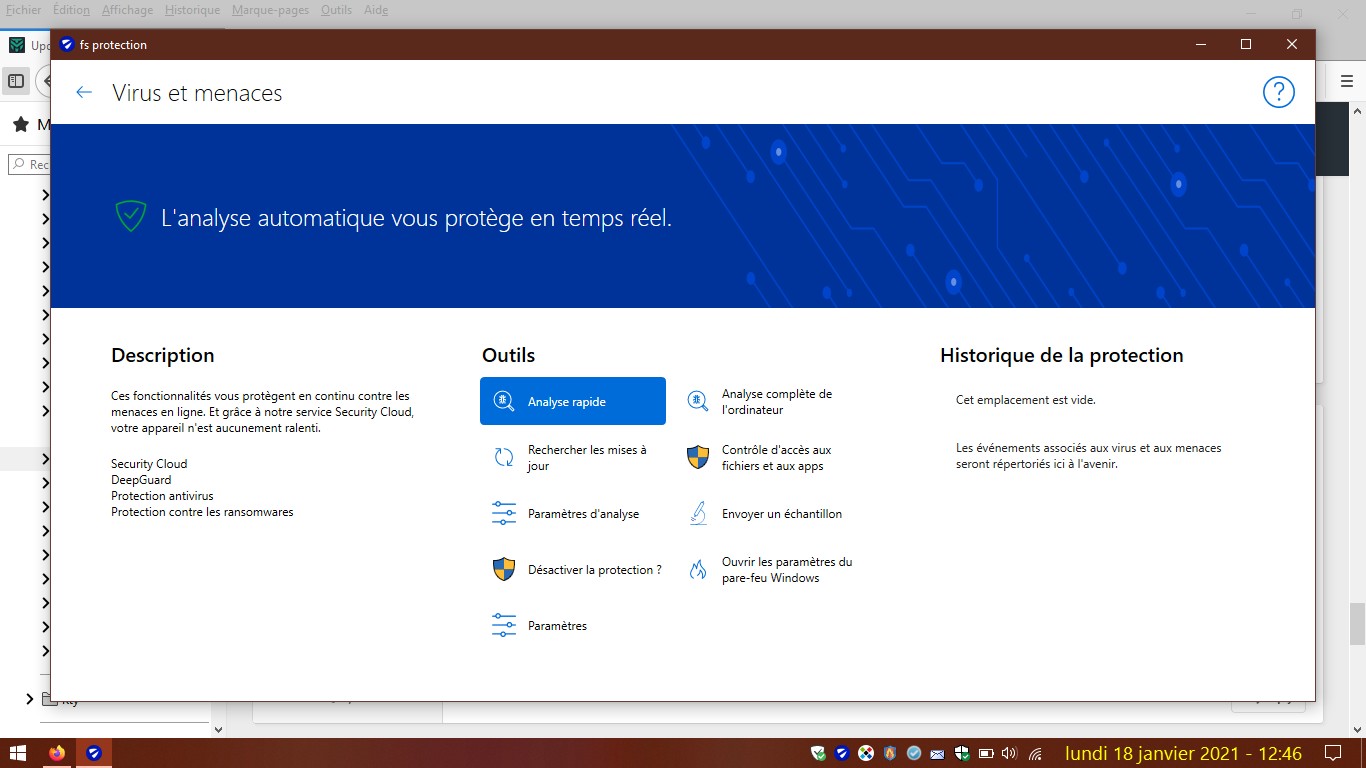Image resolution: width=1366 pixels, height=768 pixels.
Task: Click the Description heading
Action: [x=163, y=355]
